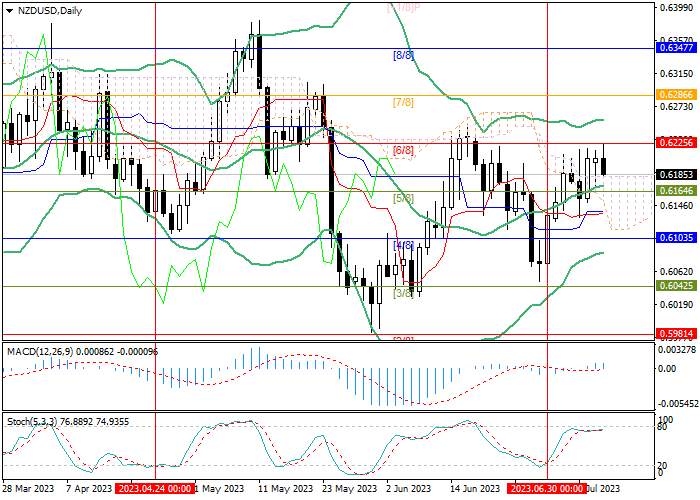Select the [6/8] Murrey level label

click(403, 150)
